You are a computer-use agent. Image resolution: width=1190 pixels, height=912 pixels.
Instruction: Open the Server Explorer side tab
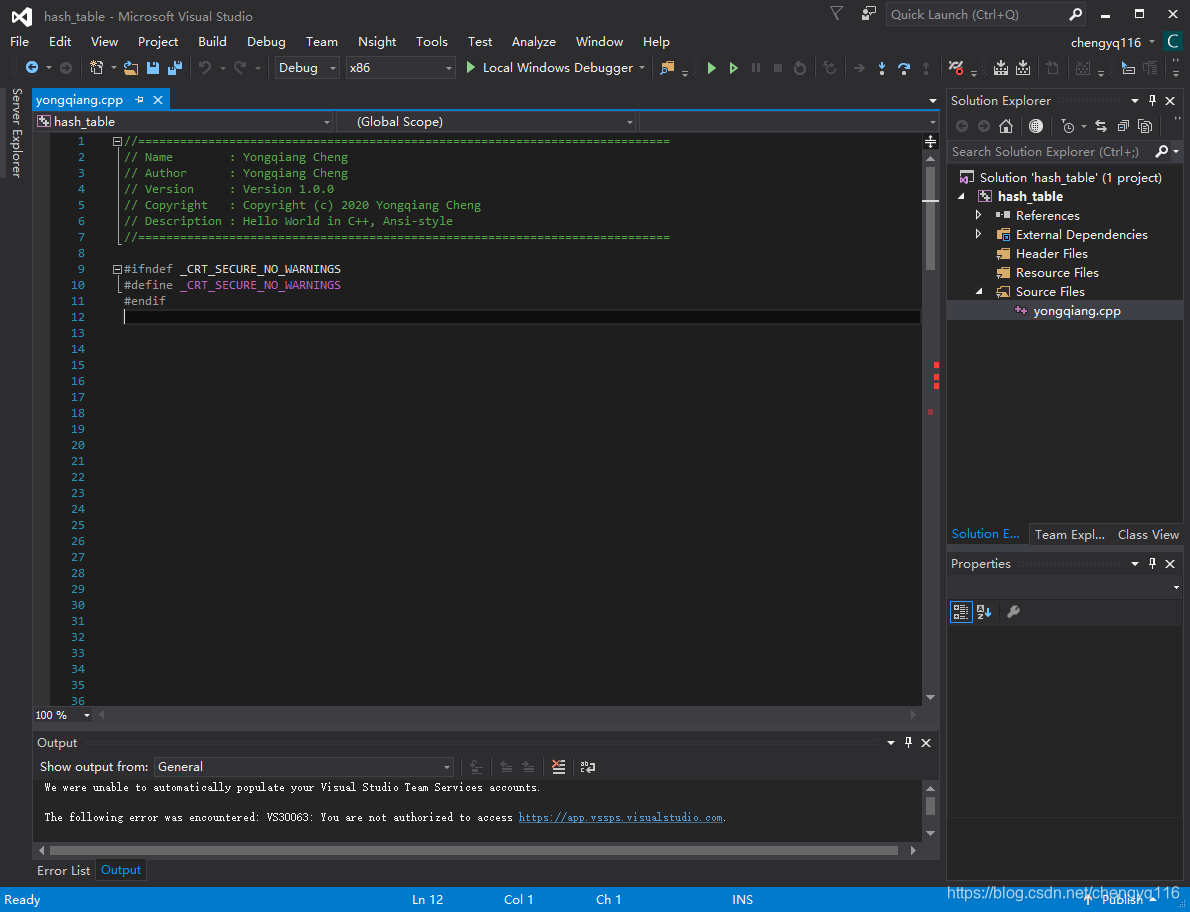tap(16, 132)
